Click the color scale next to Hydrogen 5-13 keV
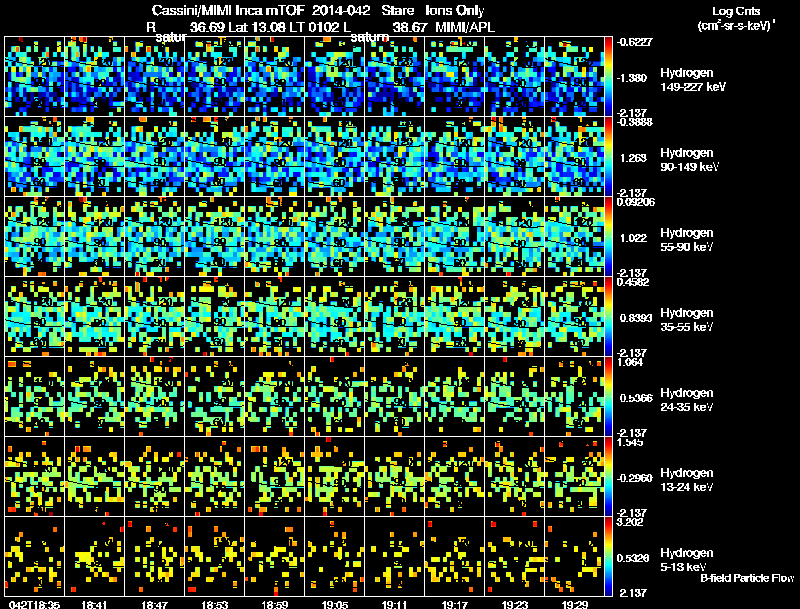Viewport: 800px width, 609px height. point(608,557)
